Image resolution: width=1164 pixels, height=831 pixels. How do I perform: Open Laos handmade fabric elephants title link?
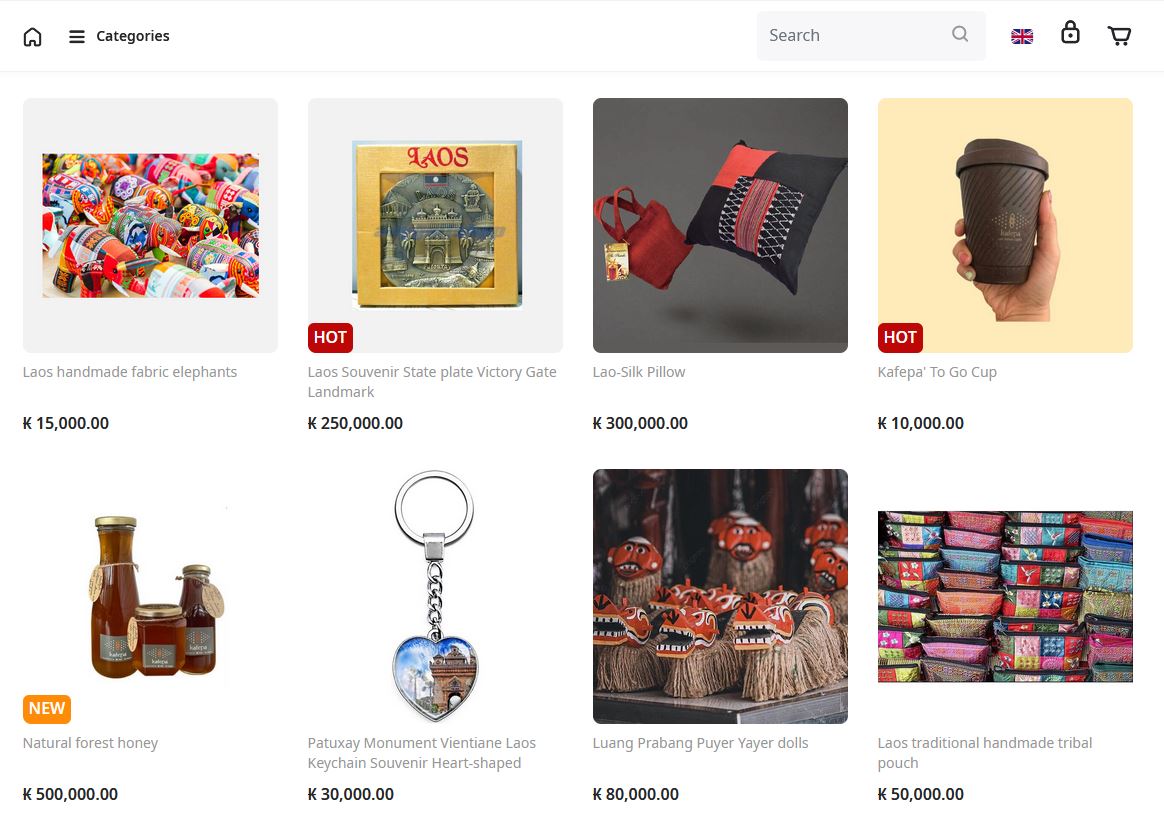(x=130, y=372)
